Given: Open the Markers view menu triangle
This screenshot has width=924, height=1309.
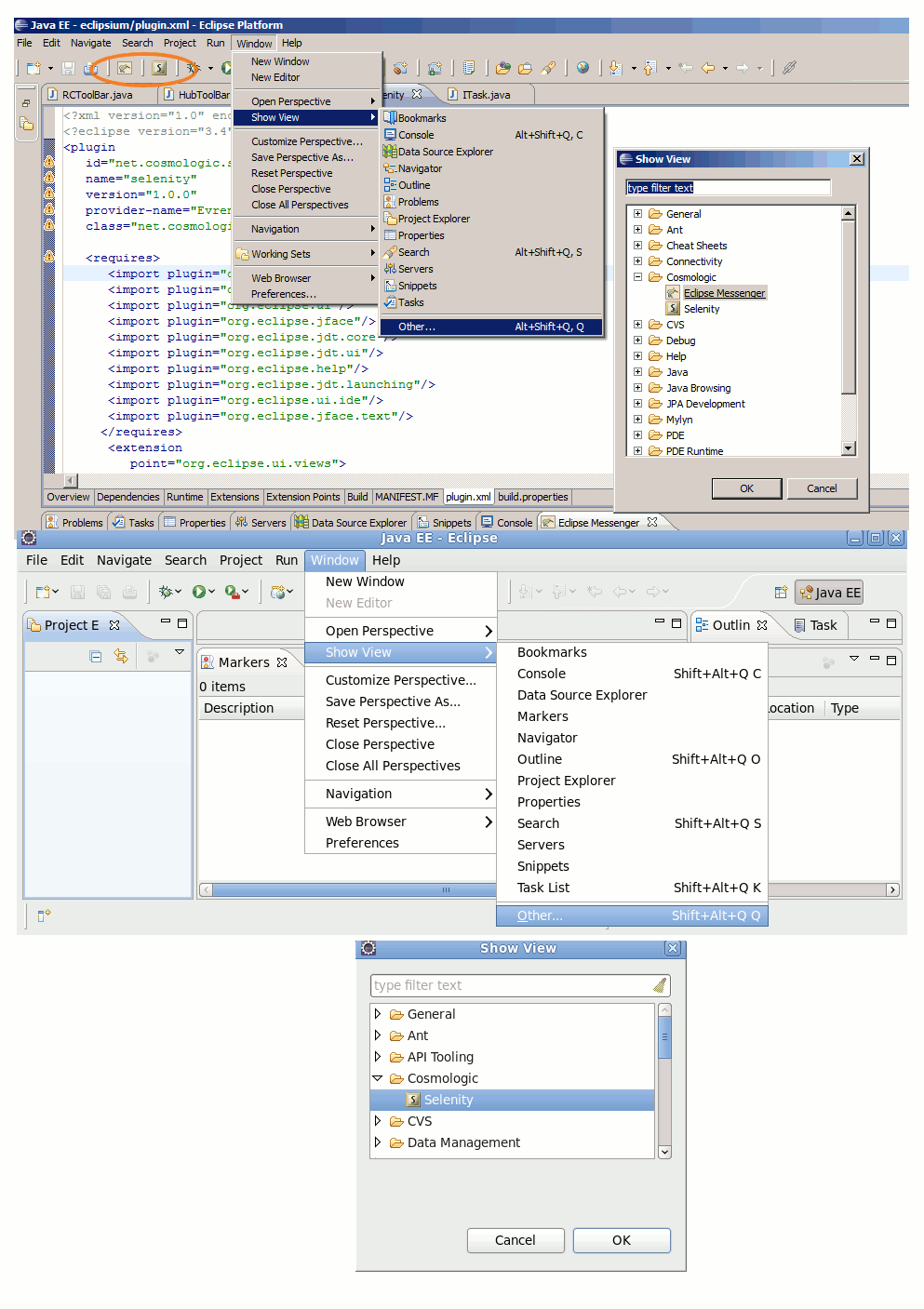Looking at the screenshot, I should (x=854, y=659).
